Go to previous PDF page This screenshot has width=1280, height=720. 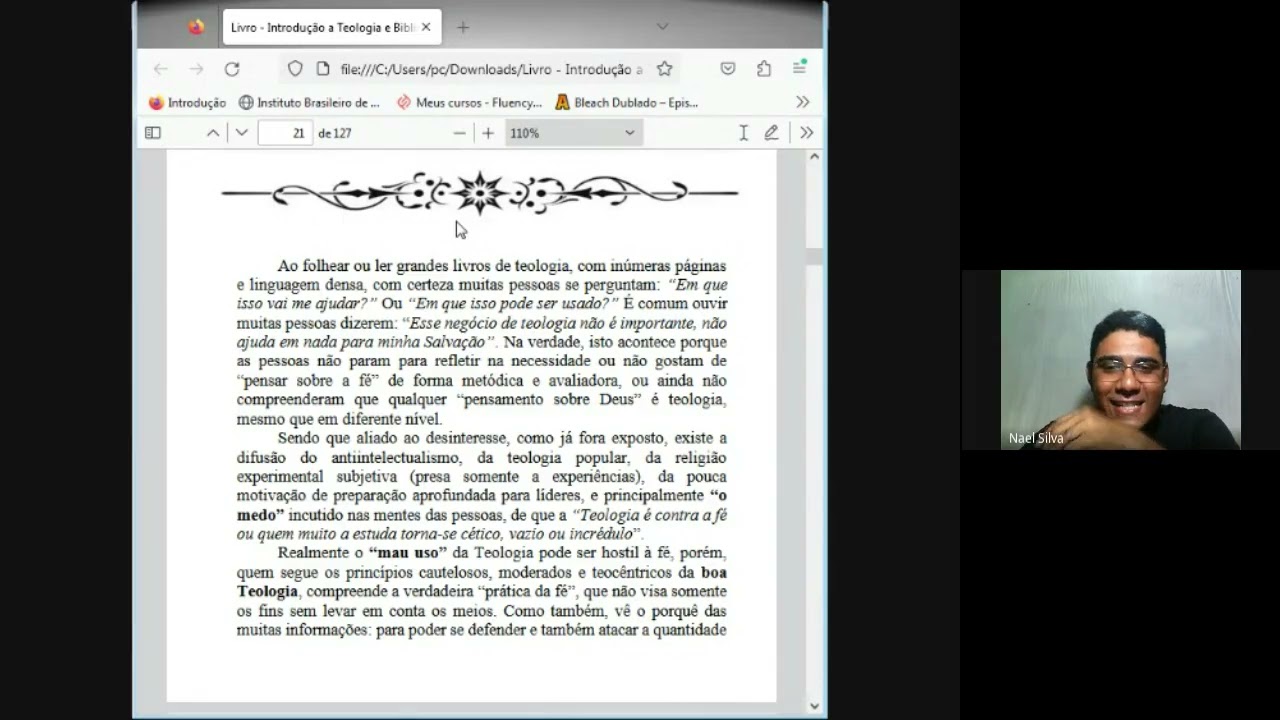(213, 133)
